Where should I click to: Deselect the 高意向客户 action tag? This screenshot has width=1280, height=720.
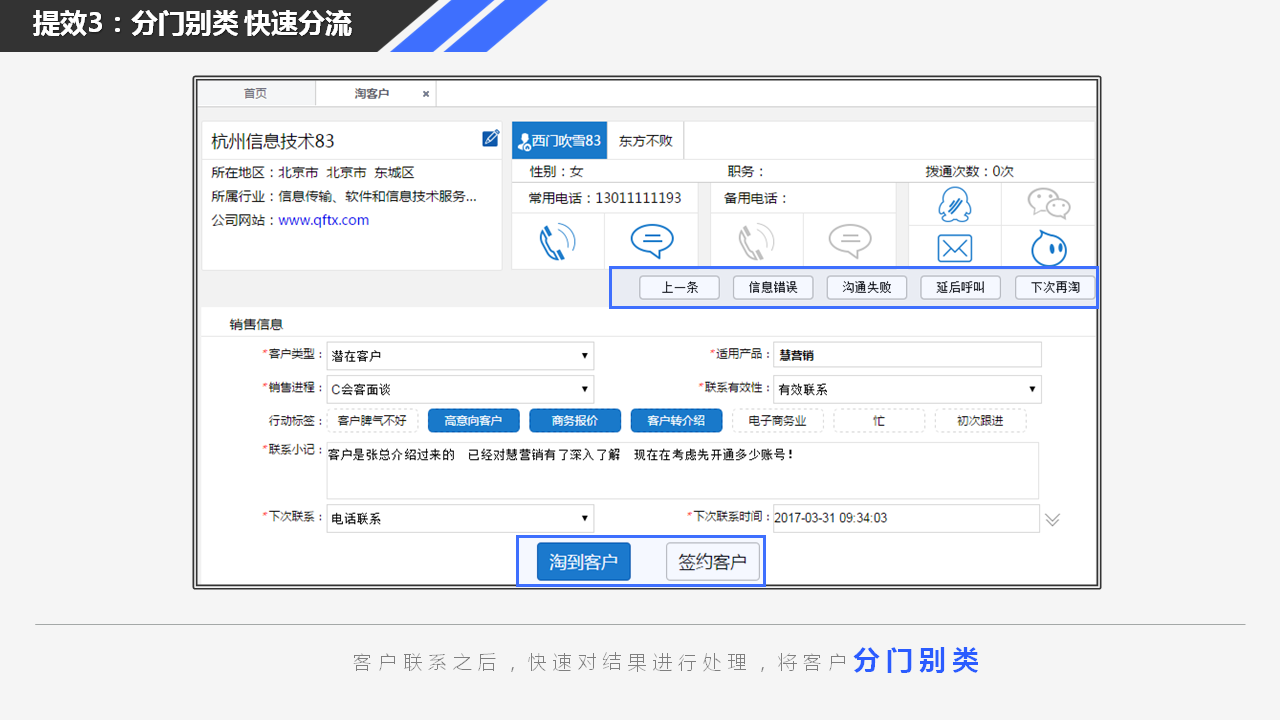tap(473, 421)
